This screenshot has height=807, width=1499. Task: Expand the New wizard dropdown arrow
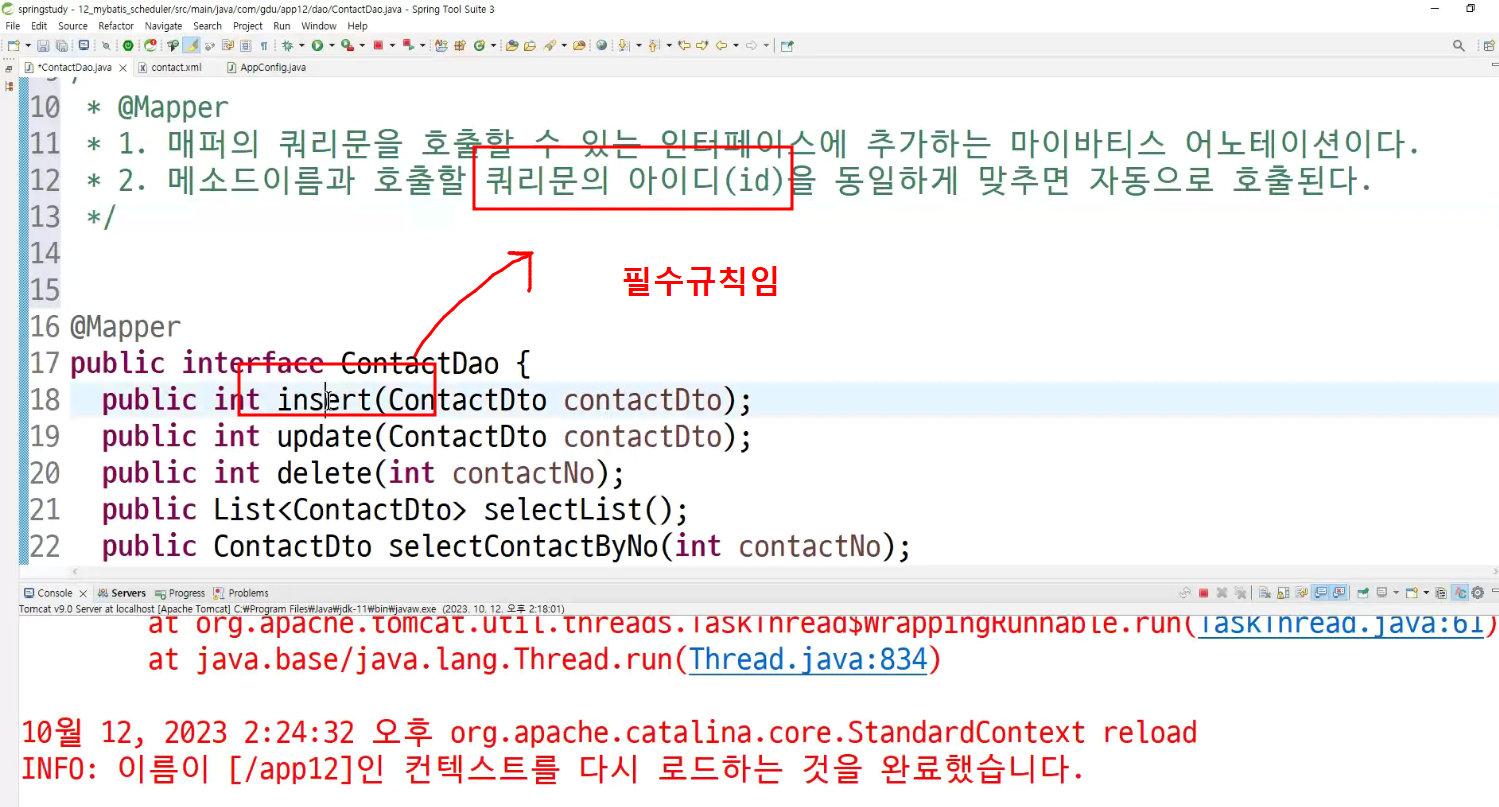(x=28, y=45)
